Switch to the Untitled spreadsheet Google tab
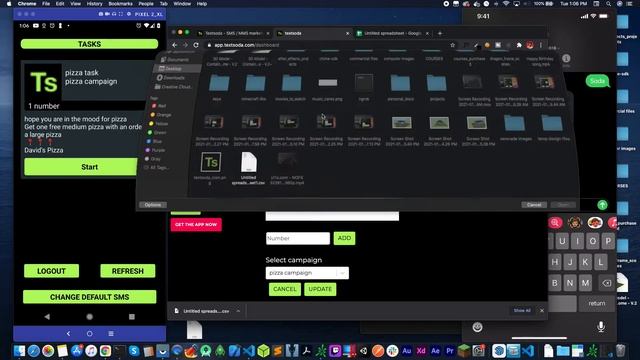The height and width of the screenshot is (360, 640). pos(392,33)
